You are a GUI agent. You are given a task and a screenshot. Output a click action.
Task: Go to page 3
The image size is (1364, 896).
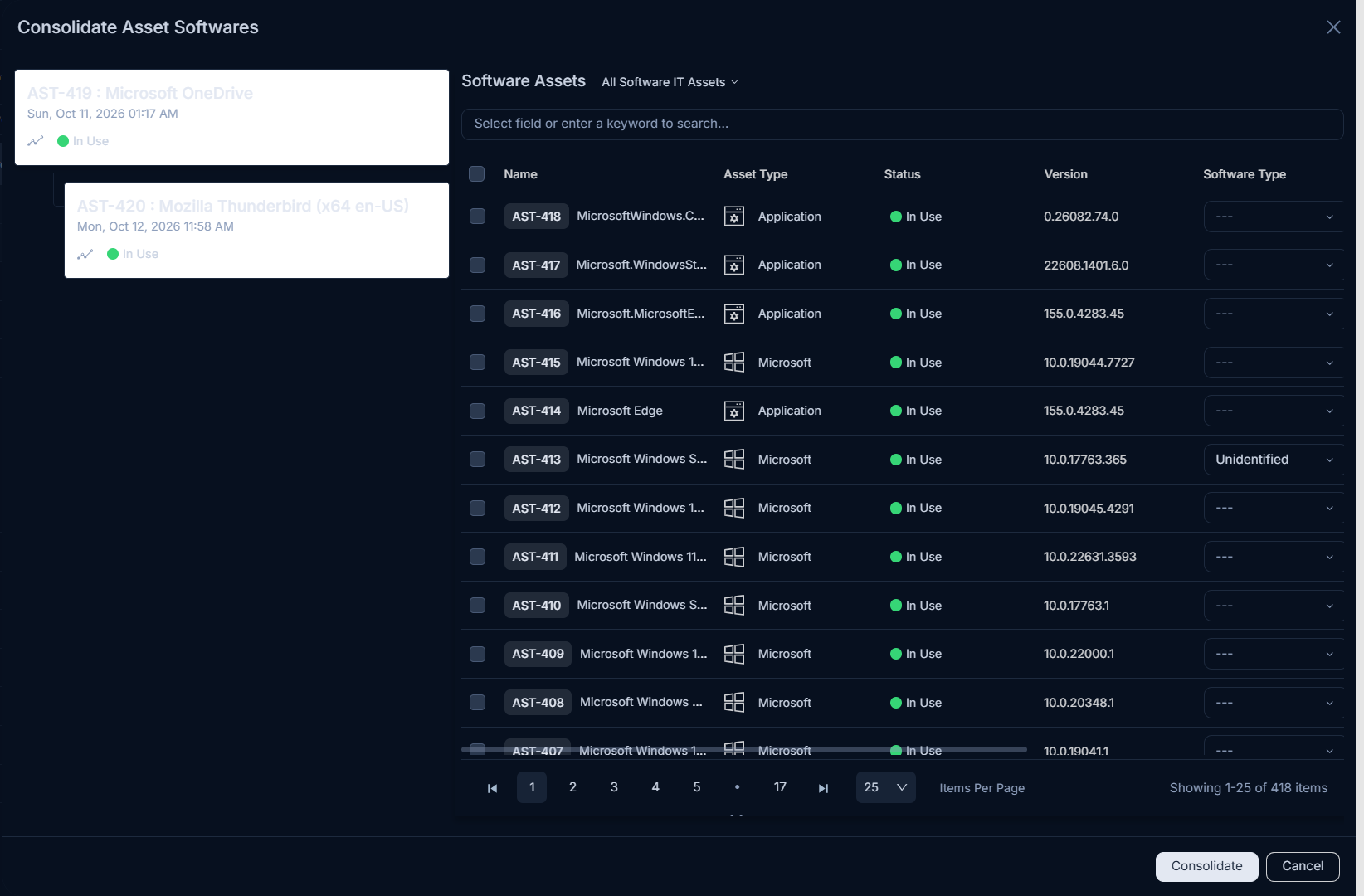pyautogui.click(x=614, y=787)
